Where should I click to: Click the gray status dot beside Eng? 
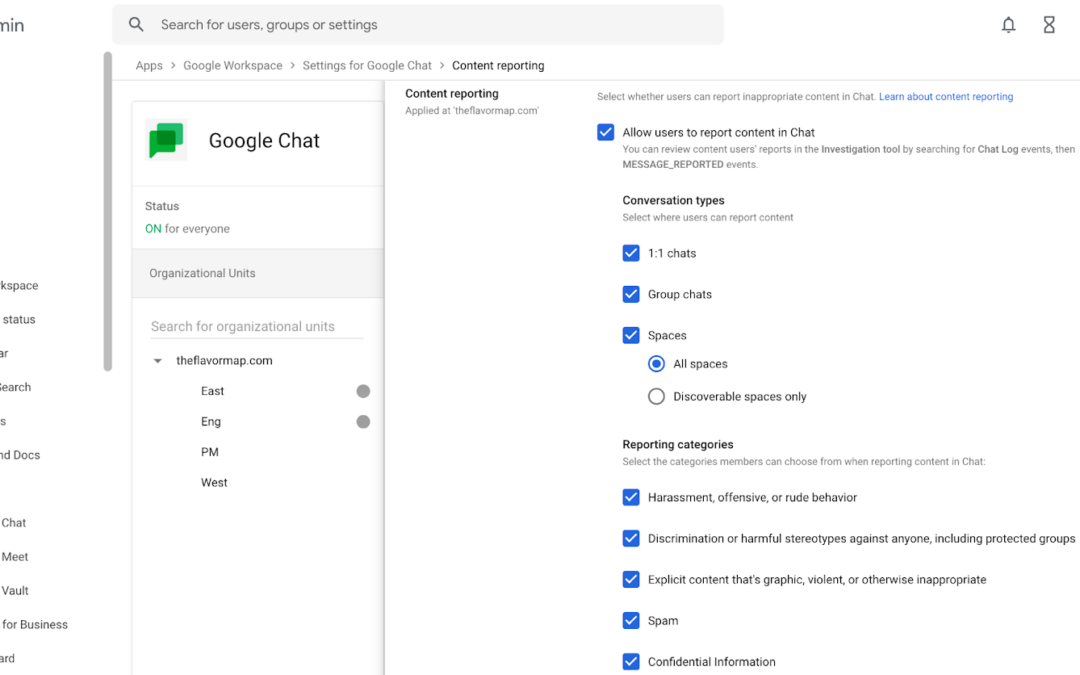coord(363,422)
